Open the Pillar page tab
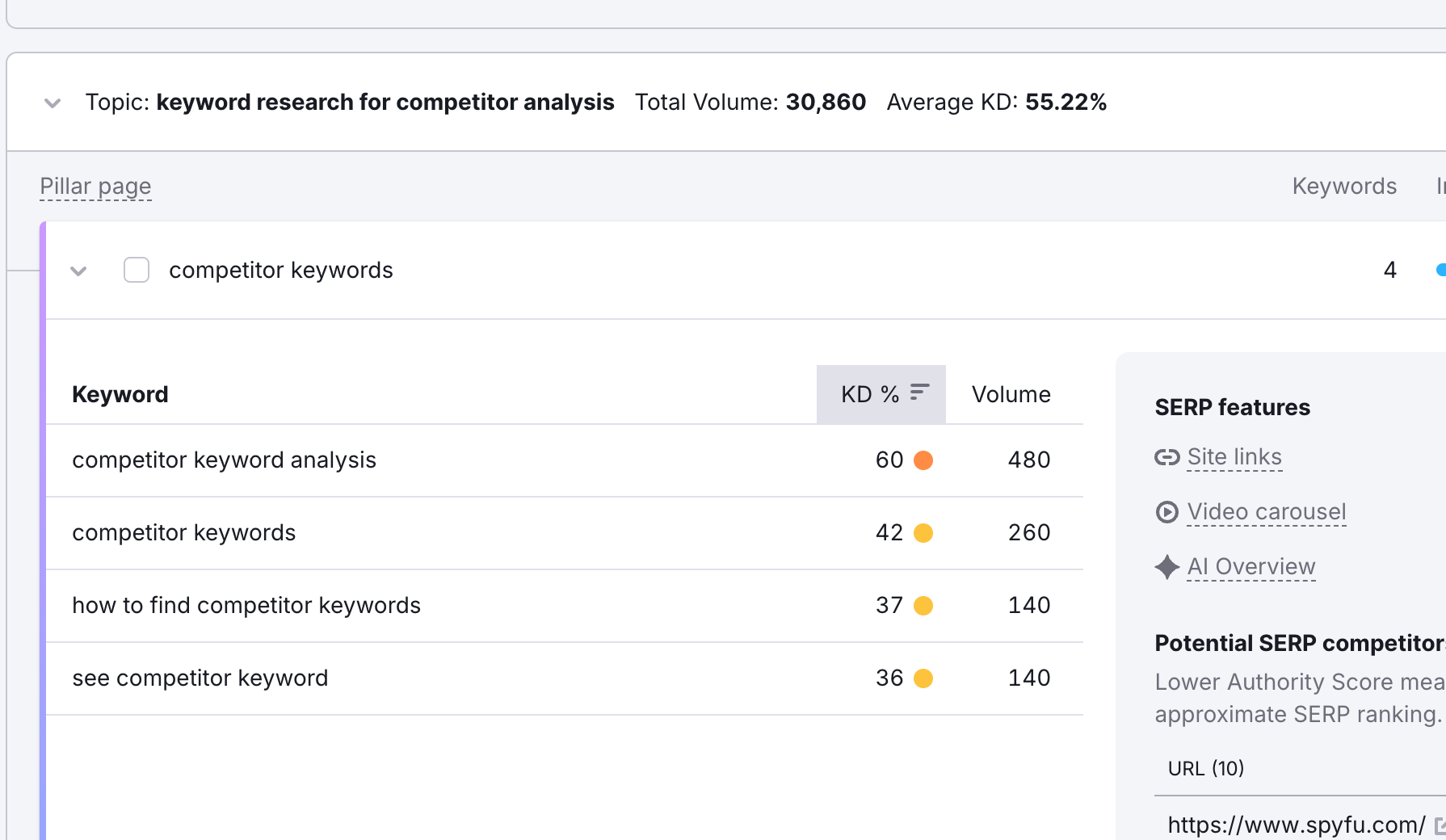The height and width of the screenshot is (840, 1446). click(95, 186)
